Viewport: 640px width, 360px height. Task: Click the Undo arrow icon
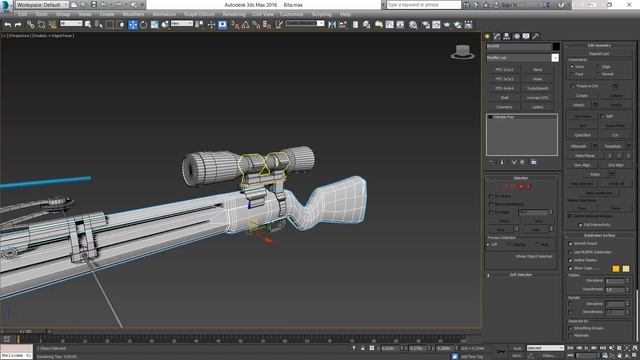point(7,25)
